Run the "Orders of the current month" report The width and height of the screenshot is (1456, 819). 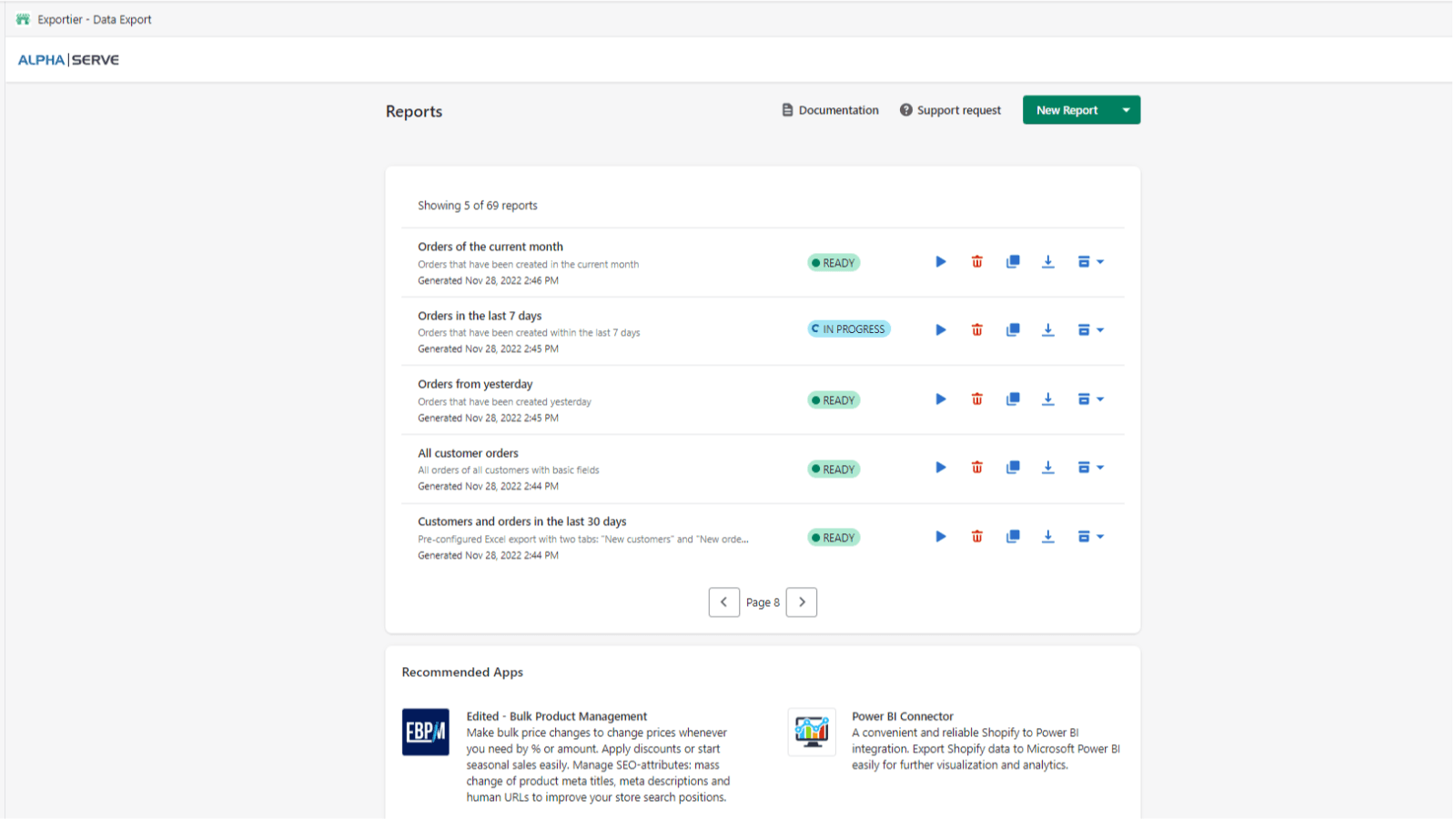(x=940, y=261)
